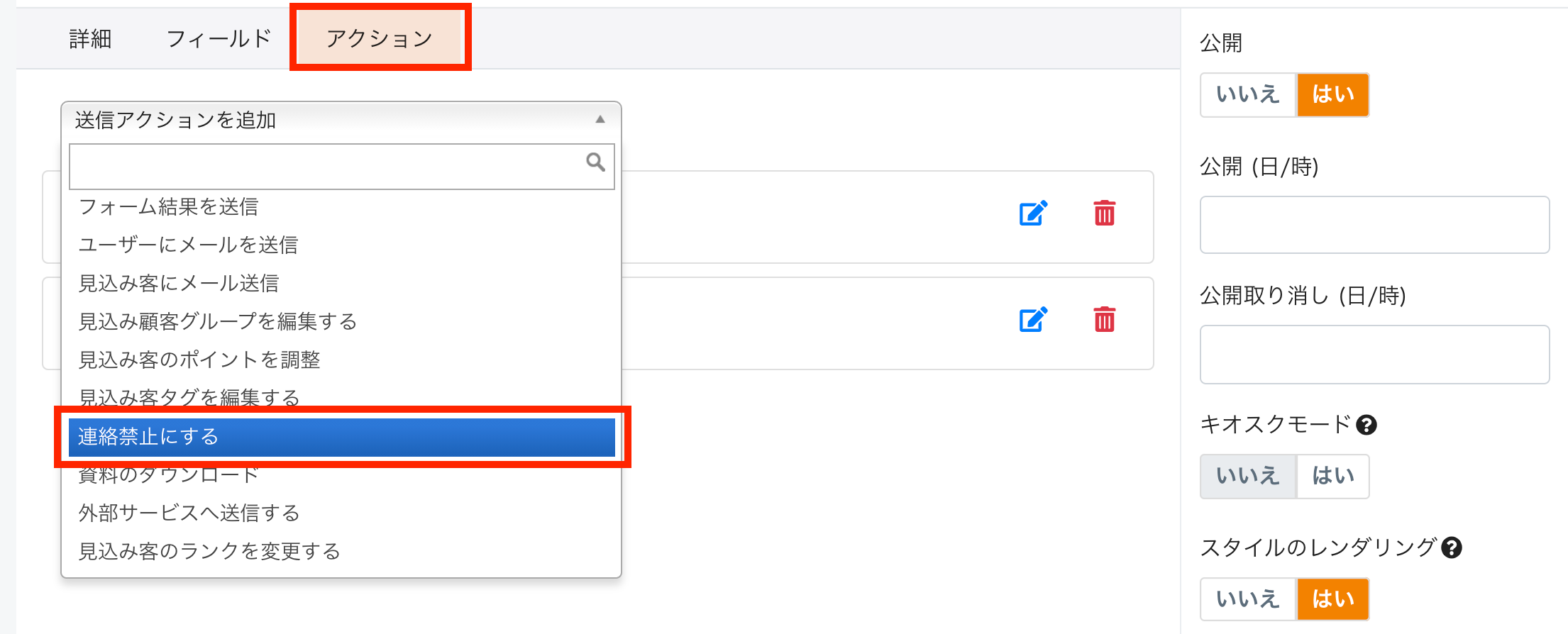Click the search magnifier icon in dropdown
Screen dimensions: 1568x634
click(x=595, y=162)
